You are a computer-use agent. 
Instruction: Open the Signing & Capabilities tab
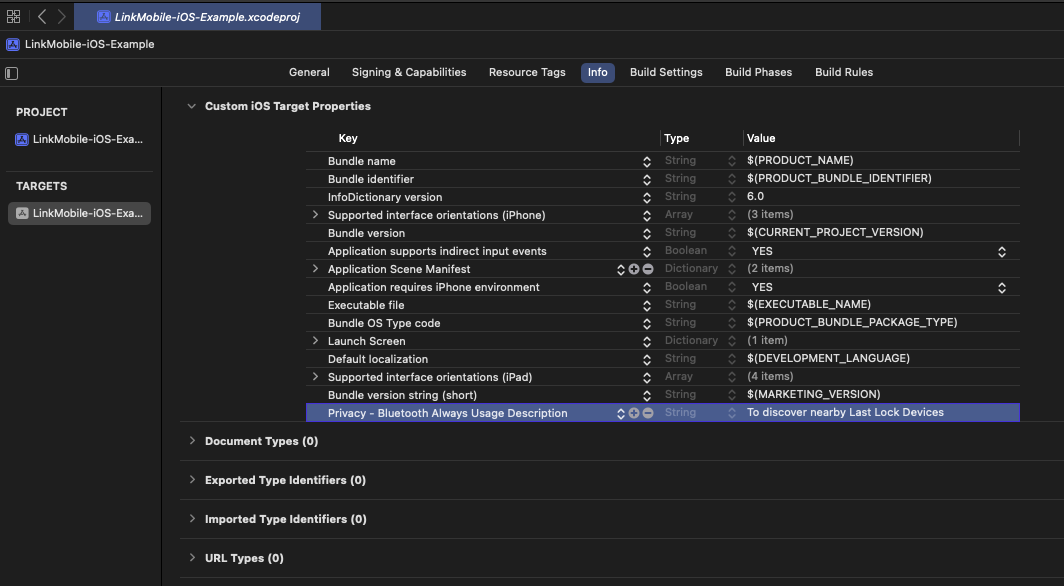pyautogui.click(x=409, y=73)
